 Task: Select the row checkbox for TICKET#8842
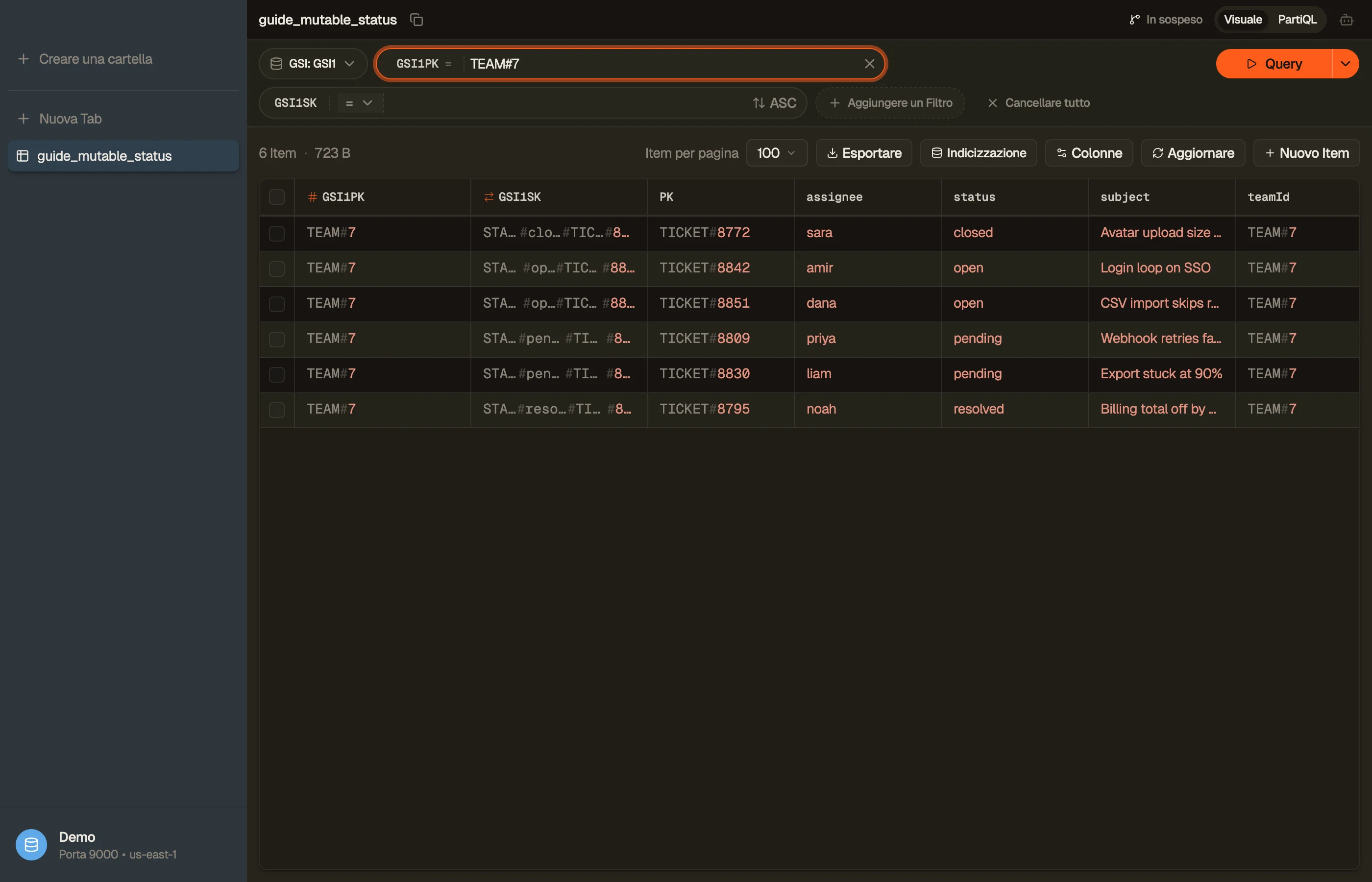pyautogui.click(x=276, y=269)
